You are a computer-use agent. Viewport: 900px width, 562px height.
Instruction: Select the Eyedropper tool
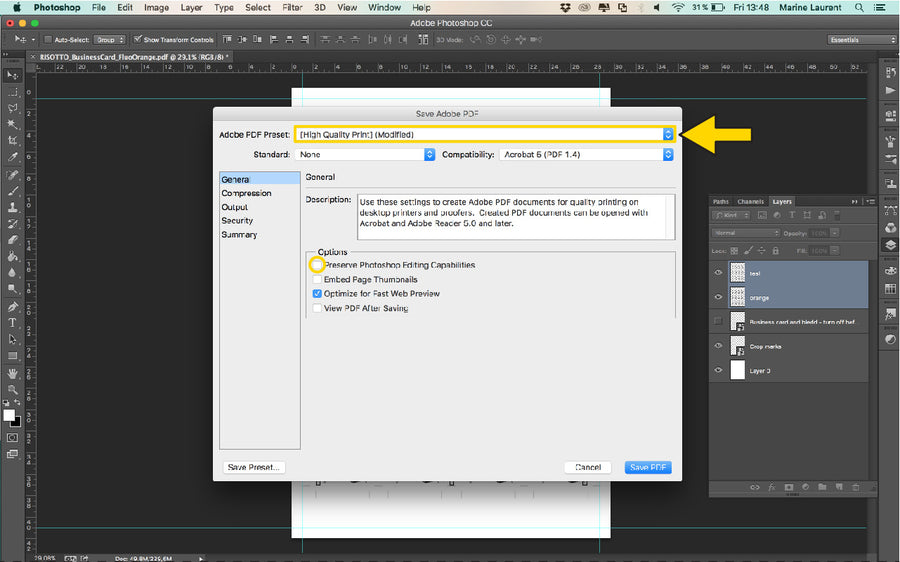(x=12, y=157)
